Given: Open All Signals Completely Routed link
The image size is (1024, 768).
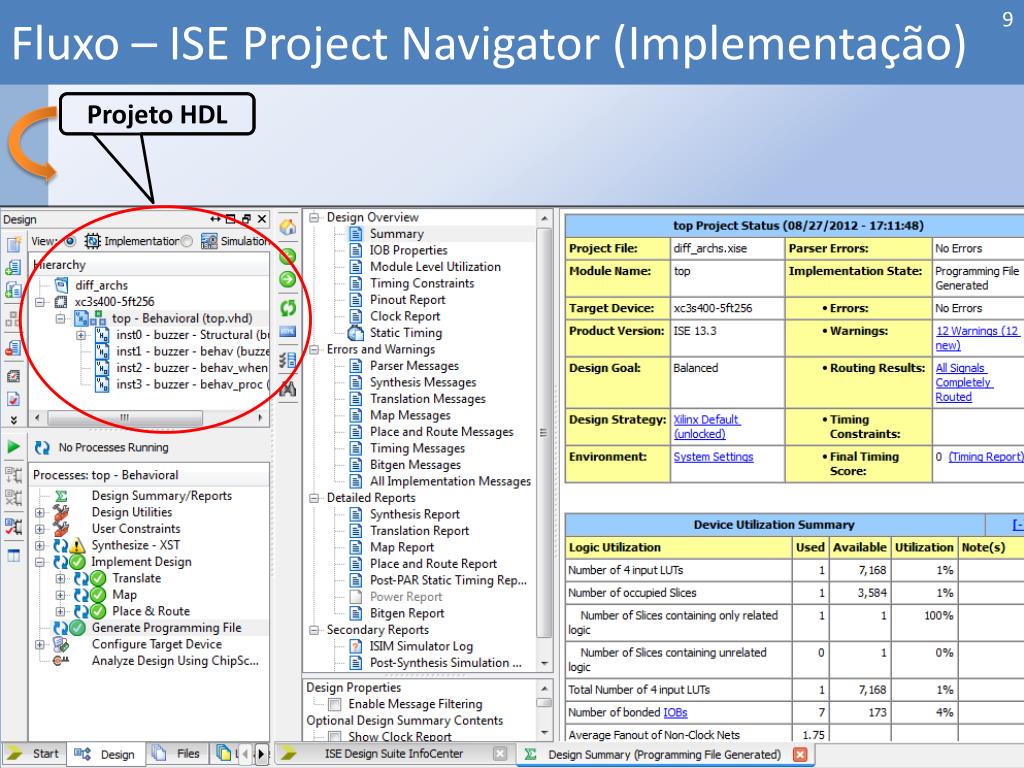Looking at the screenshot, I should point(964,383).
